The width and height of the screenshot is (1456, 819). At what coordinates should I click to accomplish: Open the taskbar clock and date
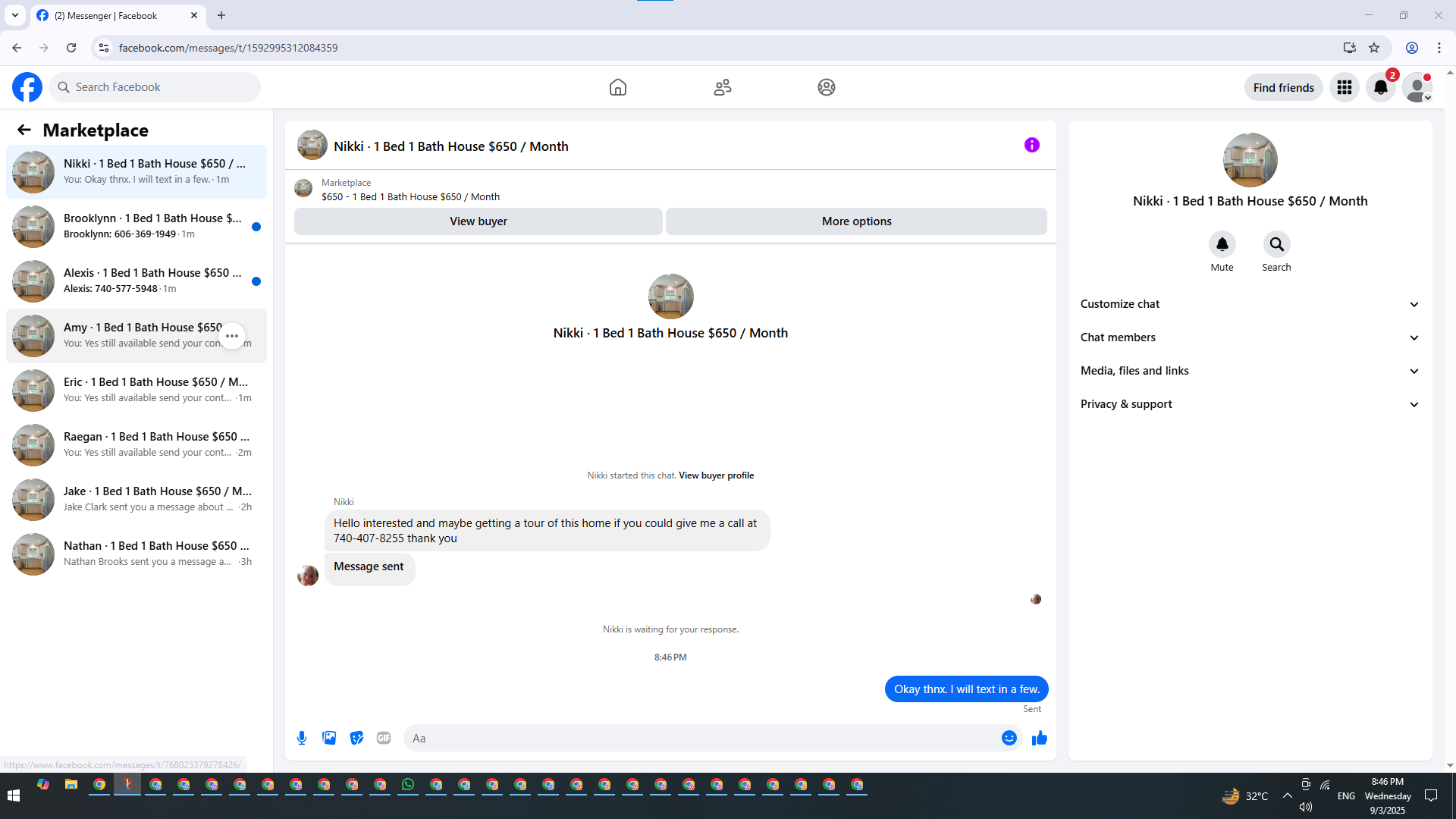click(x=1387, y=795)
